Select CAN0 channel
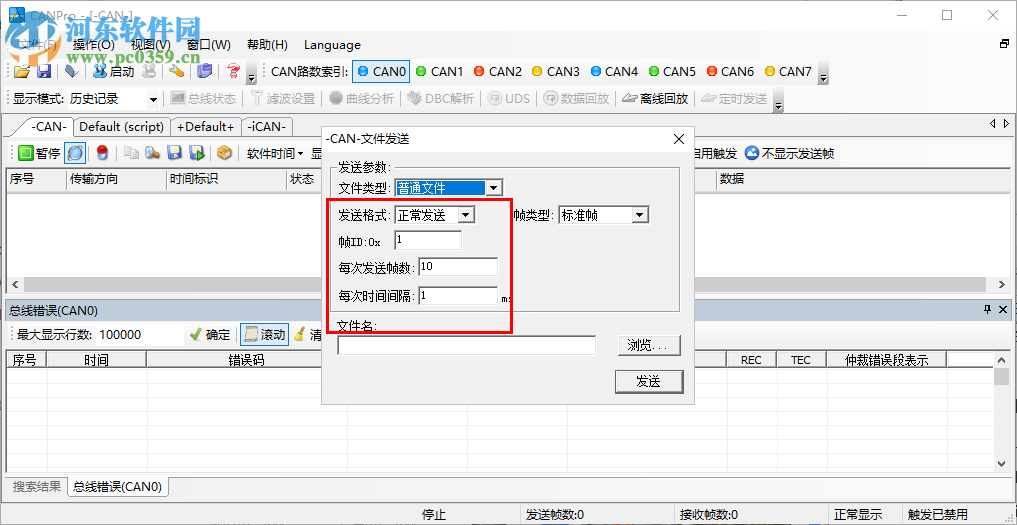 coord(381,71)
